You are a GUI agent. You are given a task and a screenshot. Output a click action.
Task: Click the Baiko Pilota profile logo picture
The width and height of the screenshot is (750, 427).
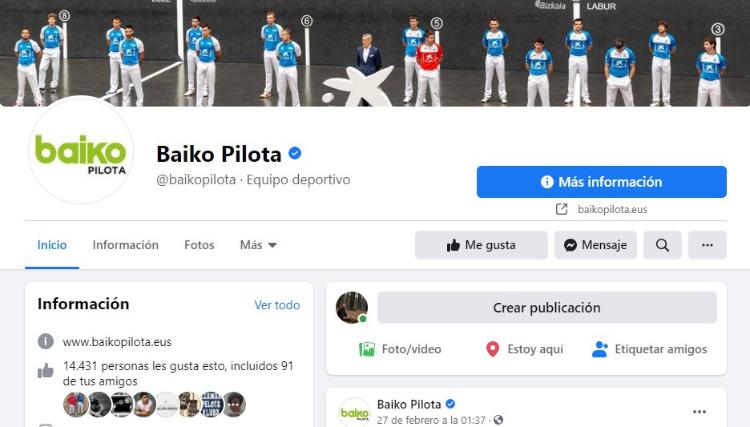coord(81,151)
